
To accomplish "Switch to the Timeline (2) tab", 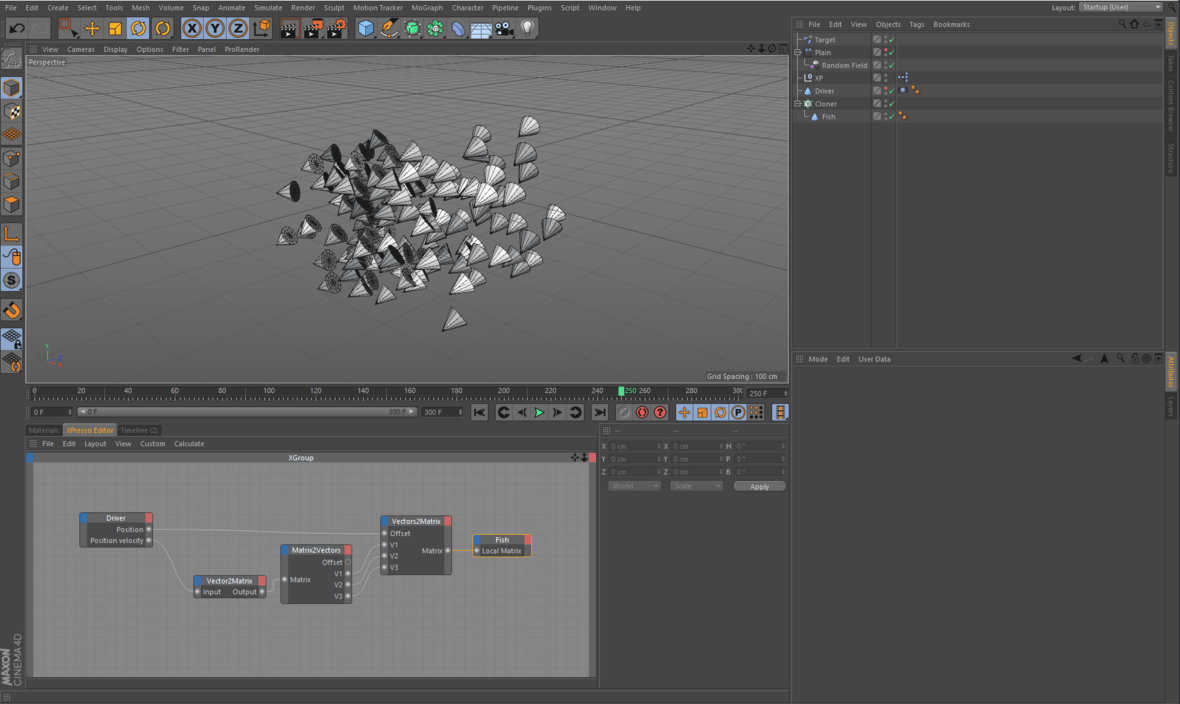I will tap(140, 430).
